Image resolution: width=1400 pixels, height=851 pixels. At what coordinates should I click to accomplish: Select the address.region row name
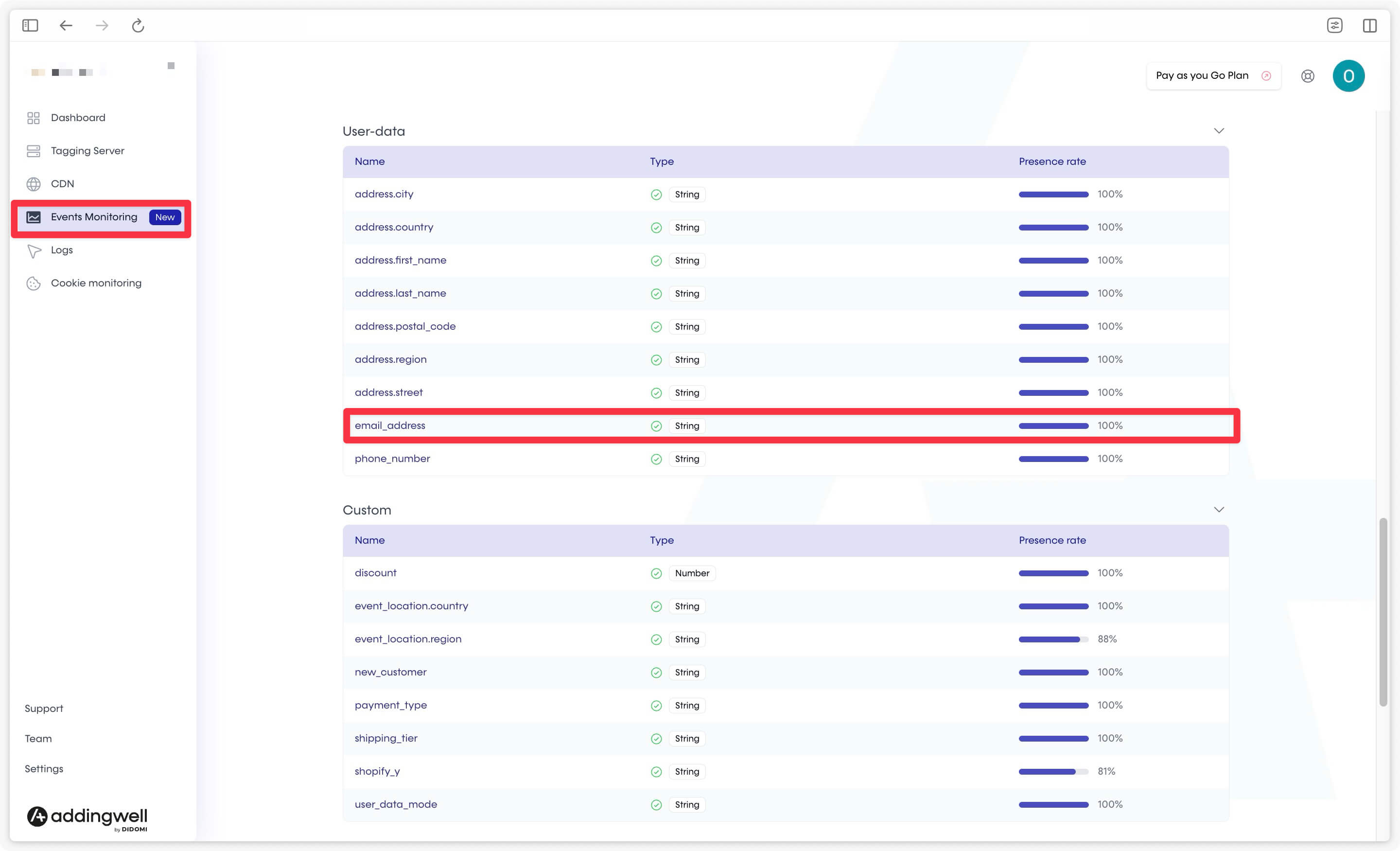point(390,359)
